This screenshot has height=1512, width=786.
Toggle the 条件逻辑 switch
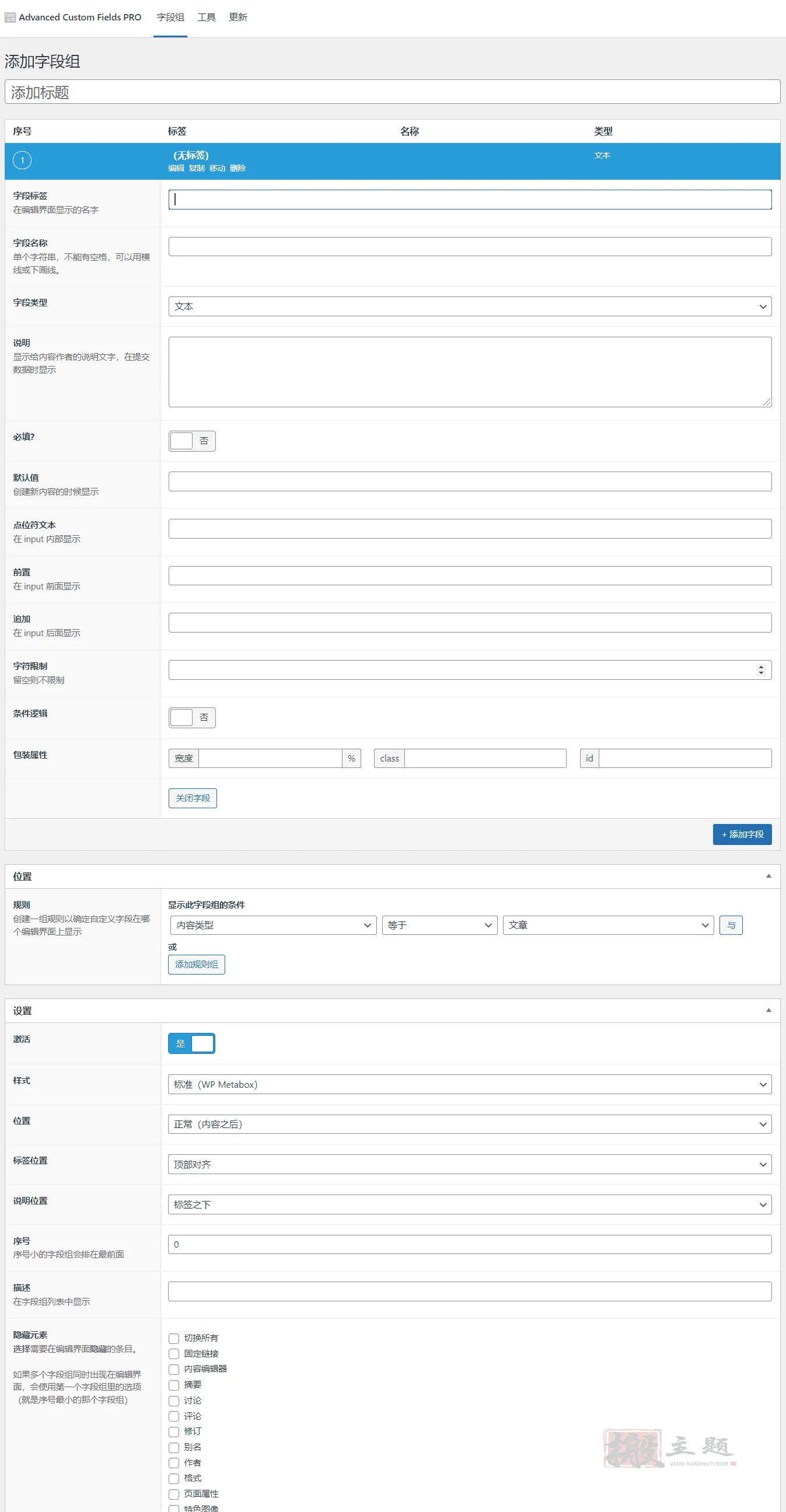(x=192, y=717)
